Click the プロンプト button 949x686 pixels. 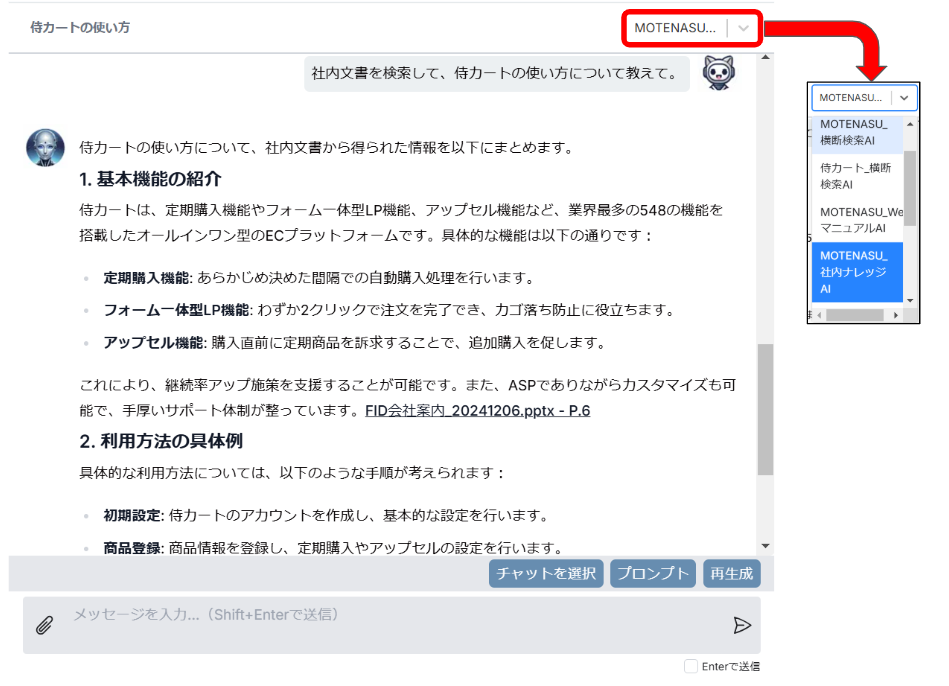[653, 573]
